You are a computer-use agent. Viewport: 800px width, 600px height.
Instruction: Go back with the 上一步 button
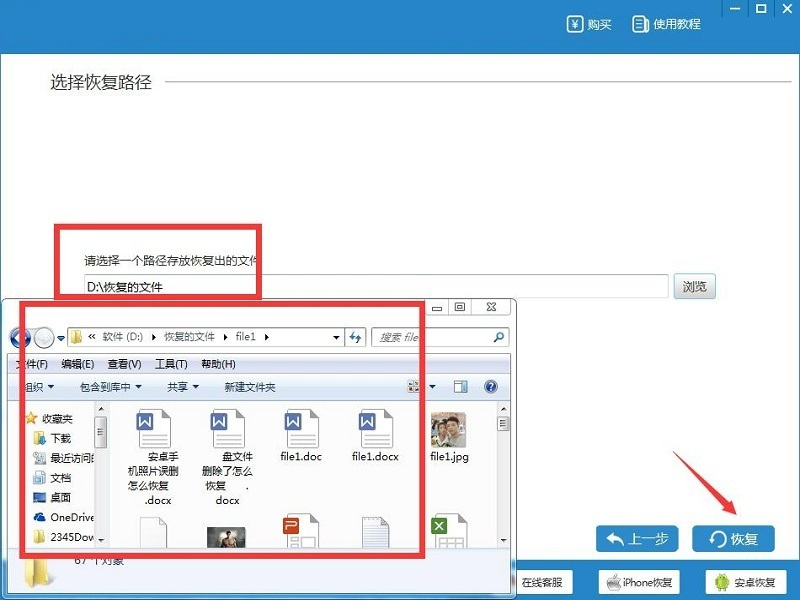pos(637,539)
